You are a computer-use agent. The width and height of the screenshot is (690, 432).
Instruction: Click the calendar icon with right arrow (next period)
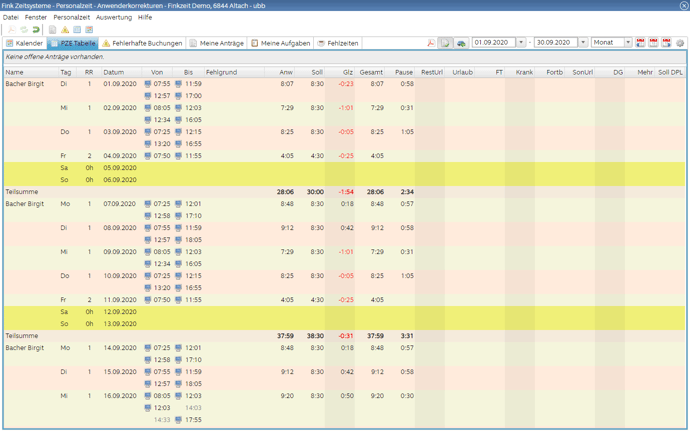[x=667, y=43]
